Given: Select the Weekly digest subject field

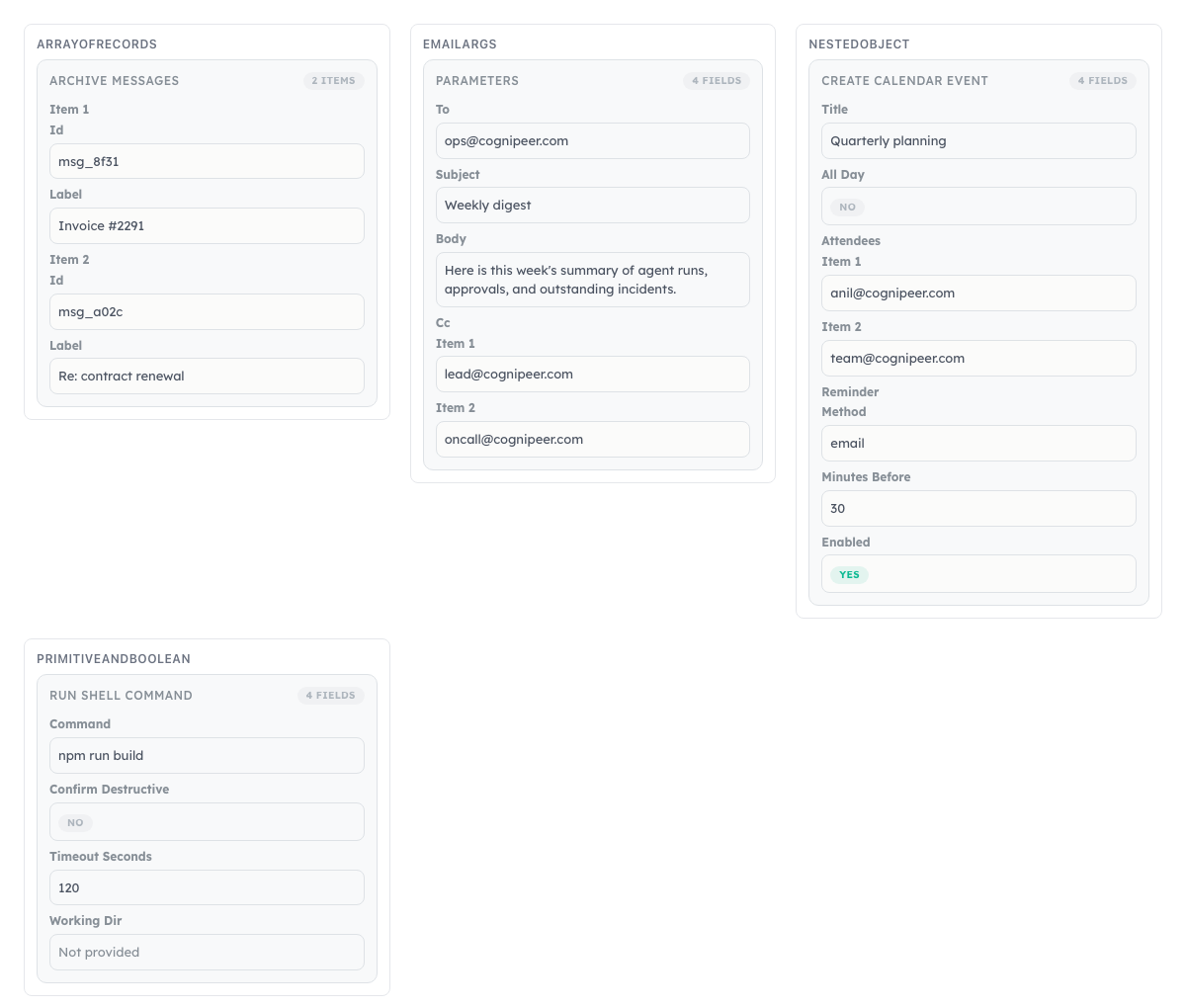Looking at the screenshot, I should [592, 205].
